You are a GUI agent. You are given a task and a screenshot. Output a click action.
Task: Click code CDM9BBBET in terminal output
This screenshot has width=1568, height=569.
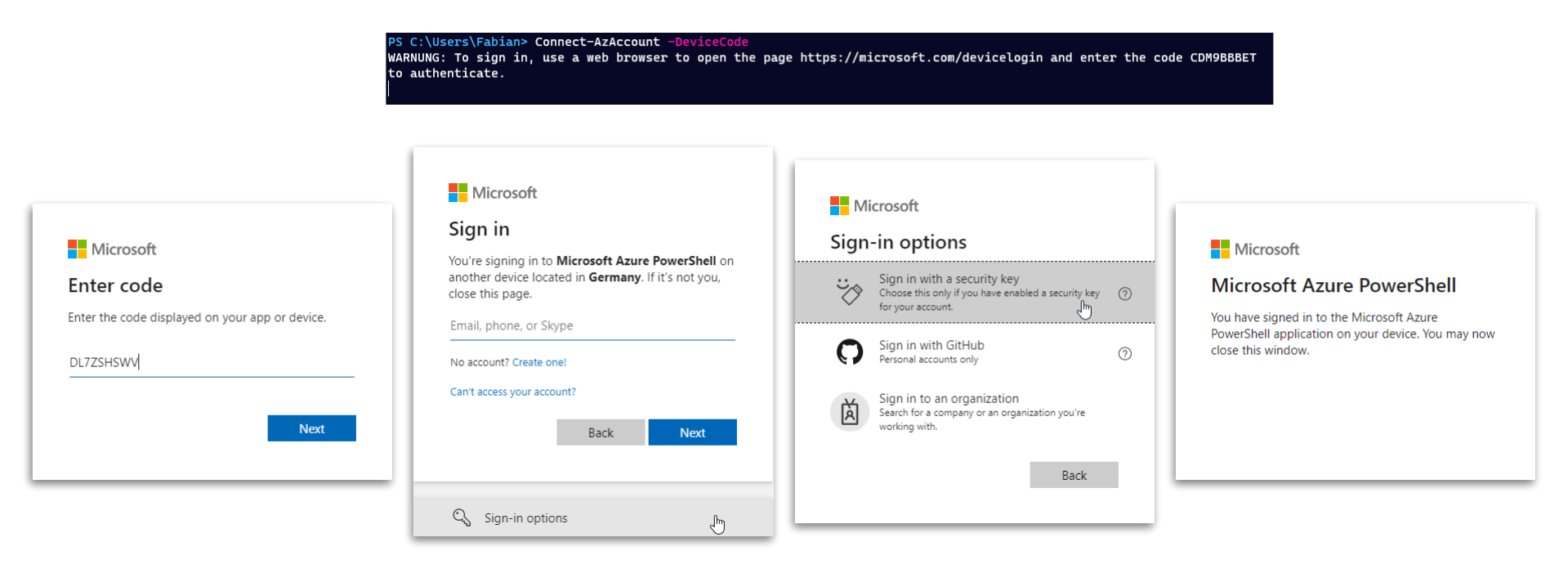pyautogui.click(x=1222, y=57)
